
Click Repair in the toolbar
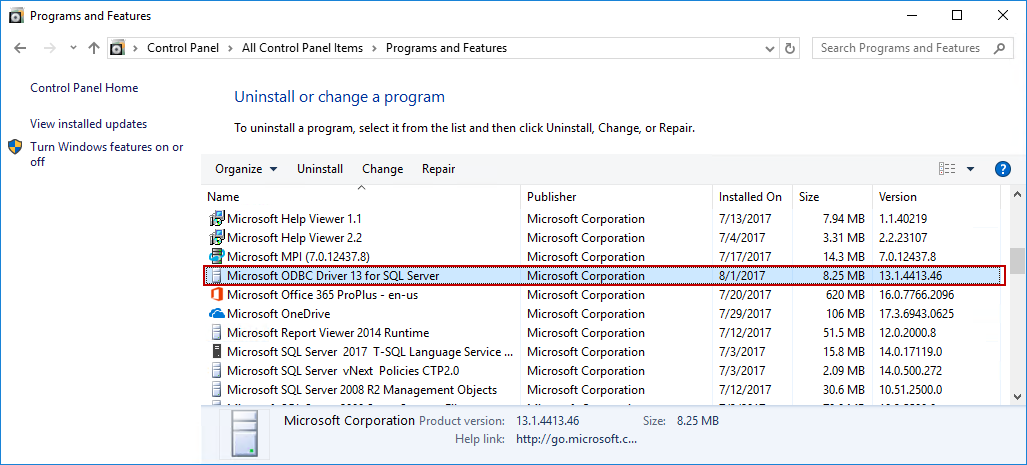pos(438,169)
